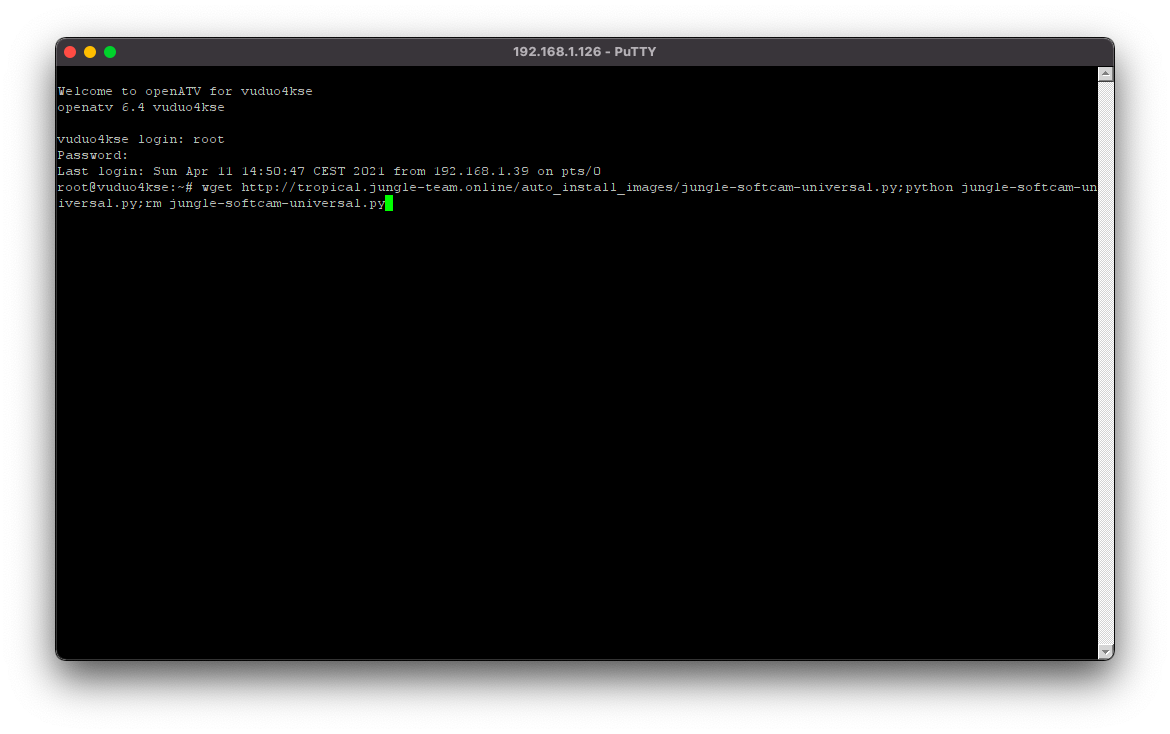Select the 'openatv 6.4 vuduo4kse' version line

pos(141,107)
